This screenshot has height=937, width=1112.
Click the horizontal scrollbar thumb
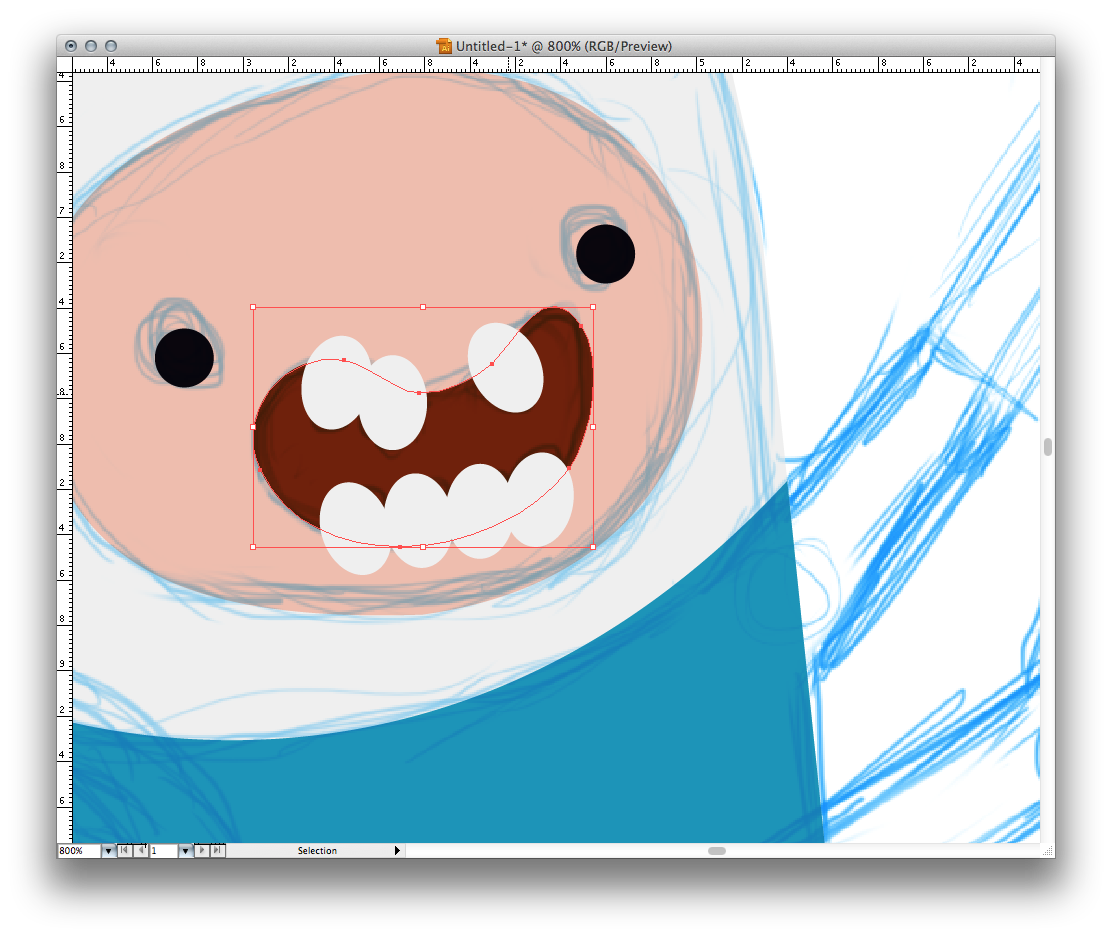[x=717, y=851]
